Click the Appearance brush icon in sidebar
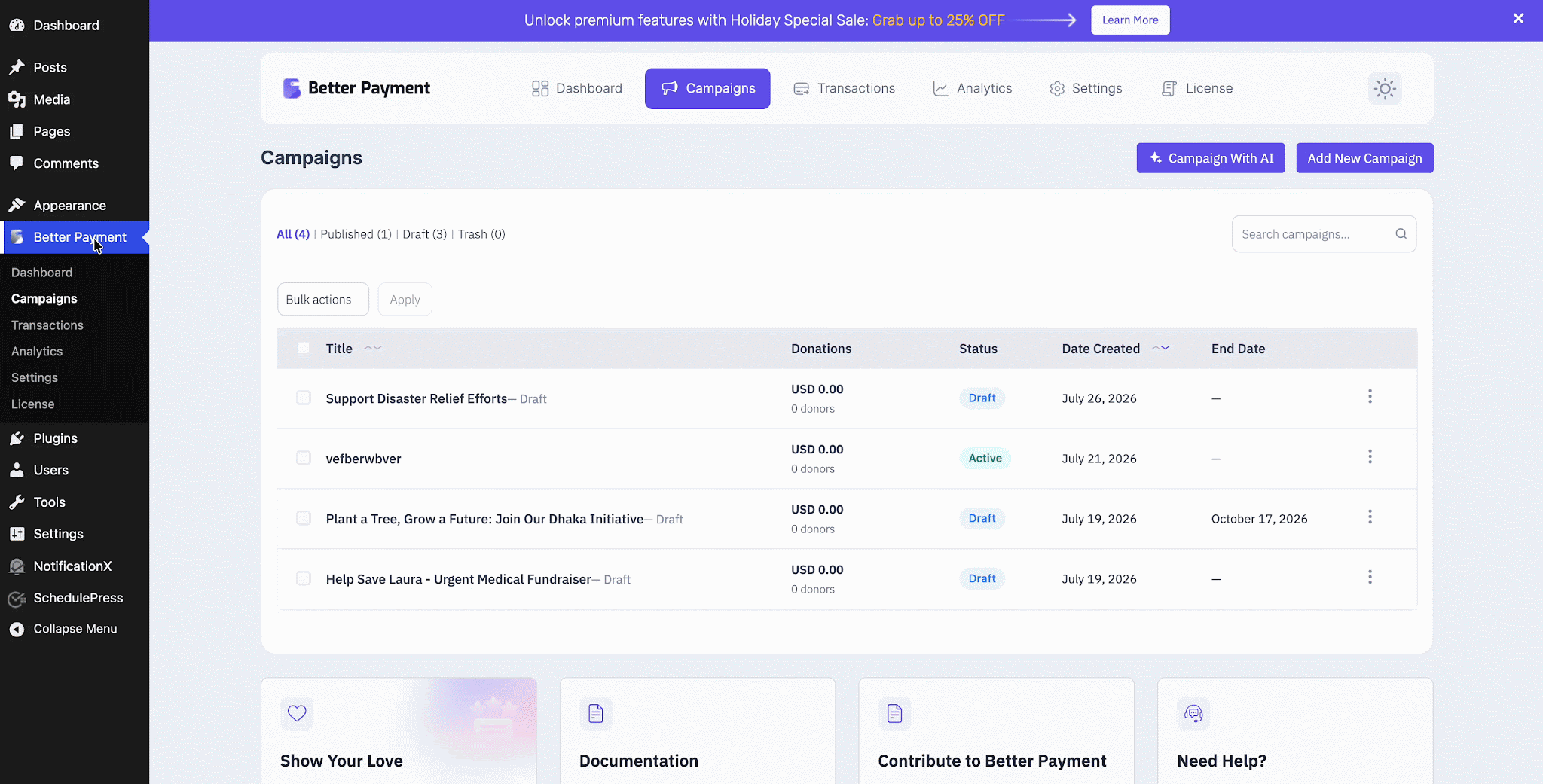Screen dimensions: 1543x784 click(17, 205)
